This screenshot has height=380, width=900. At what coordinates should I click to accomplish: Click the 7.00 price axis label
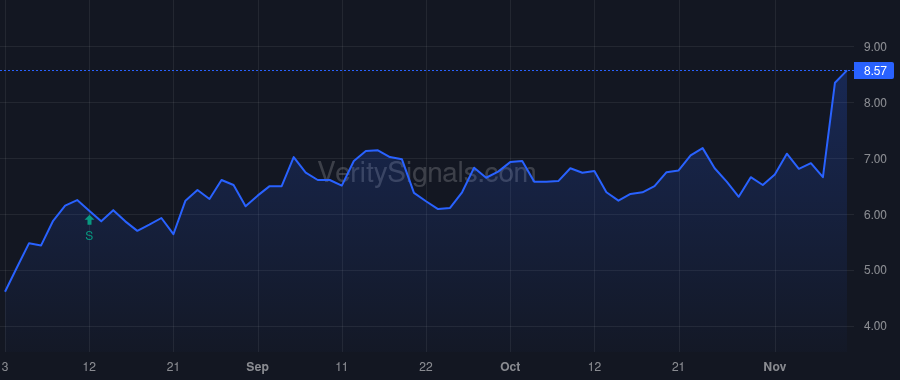tap(875, 158)
